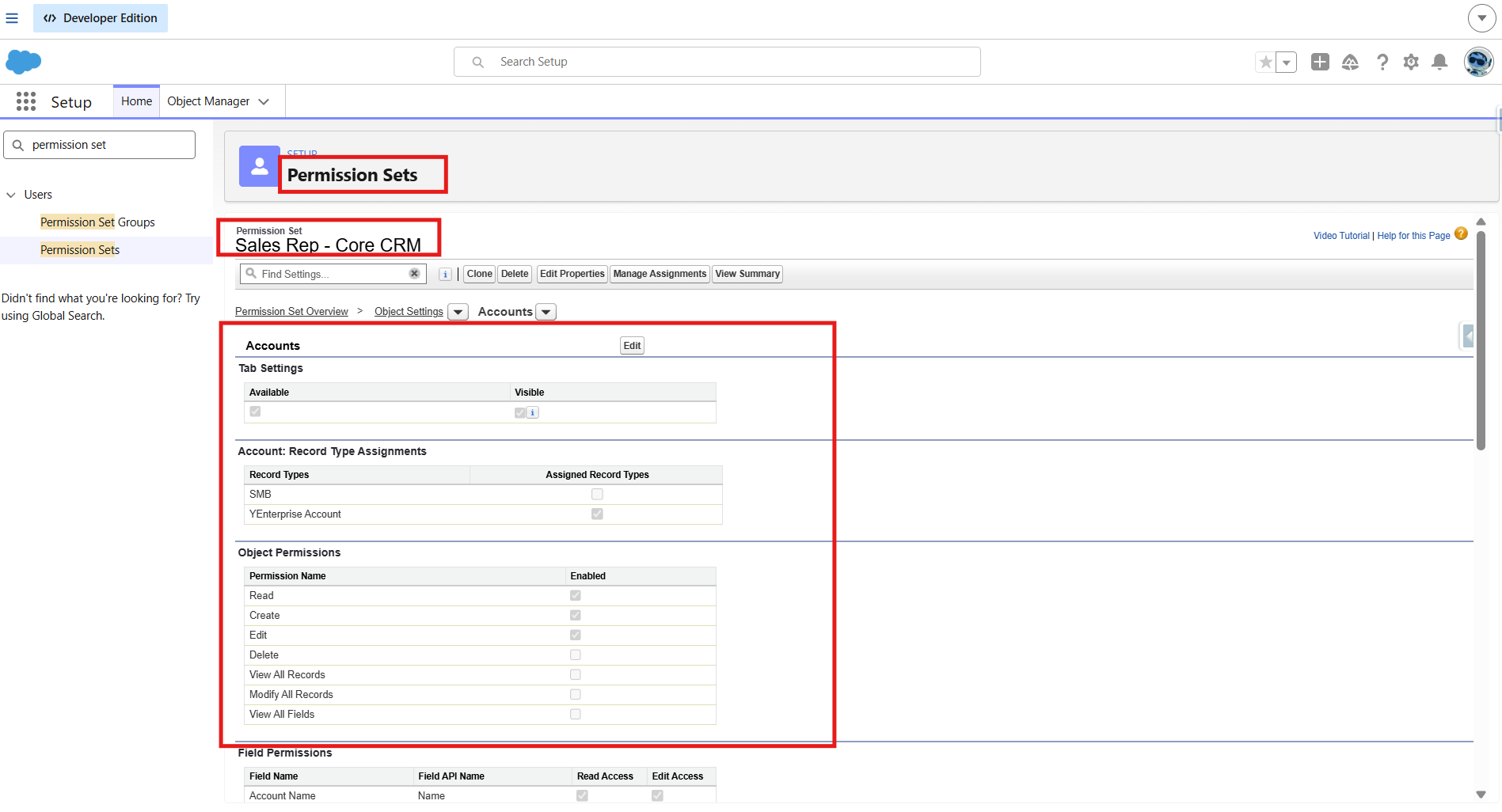Click the Delete button
This screenshot has height=812, width=1502.
515,274
